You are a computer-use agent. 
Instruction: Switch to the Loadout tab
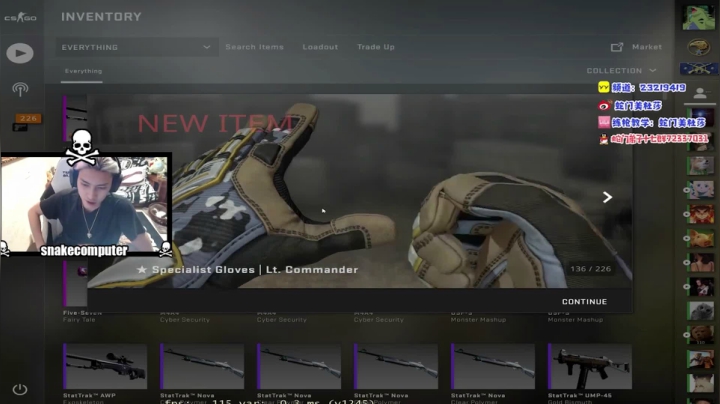point(320,47)
